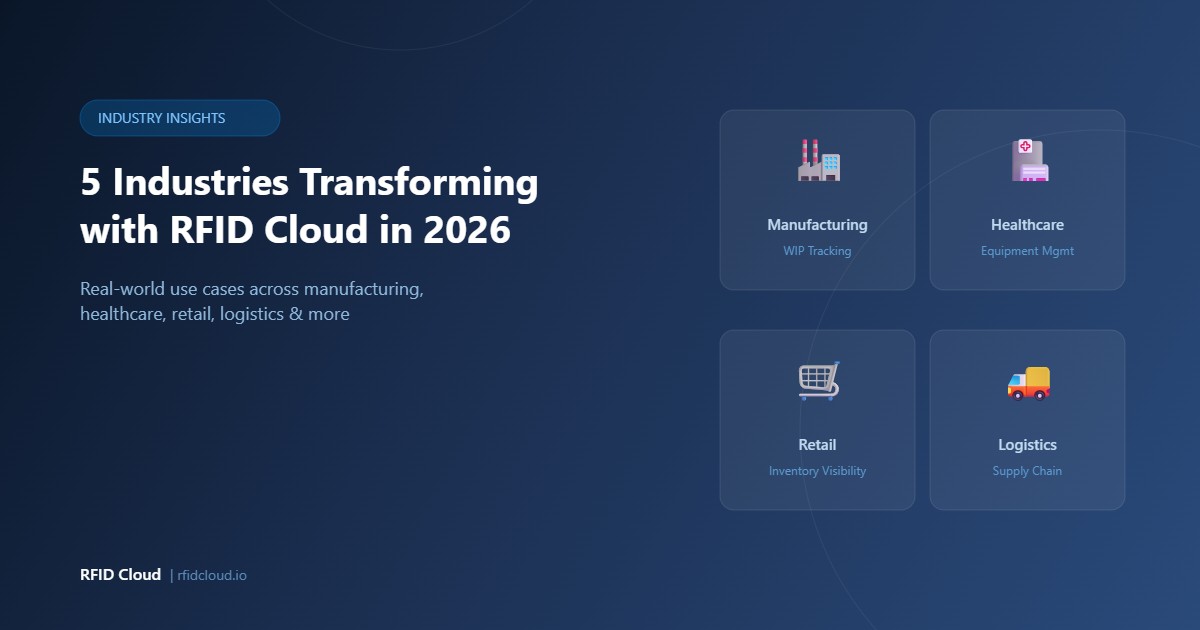The image size is (1200, 630).
Task: Toggle Equipment Mgmt under Healthcare
Action: (1027, 251)
